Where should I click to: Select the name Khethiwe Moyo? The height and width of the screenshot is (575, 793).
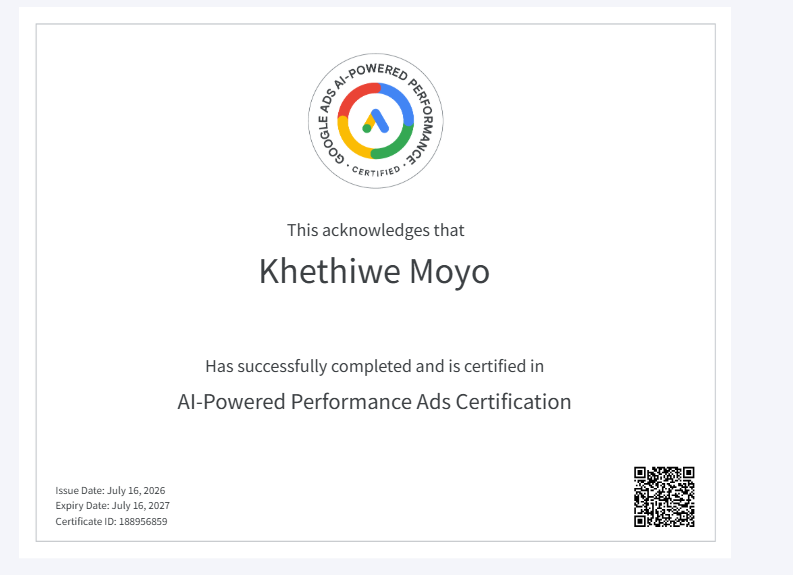(x=374, y=272)
